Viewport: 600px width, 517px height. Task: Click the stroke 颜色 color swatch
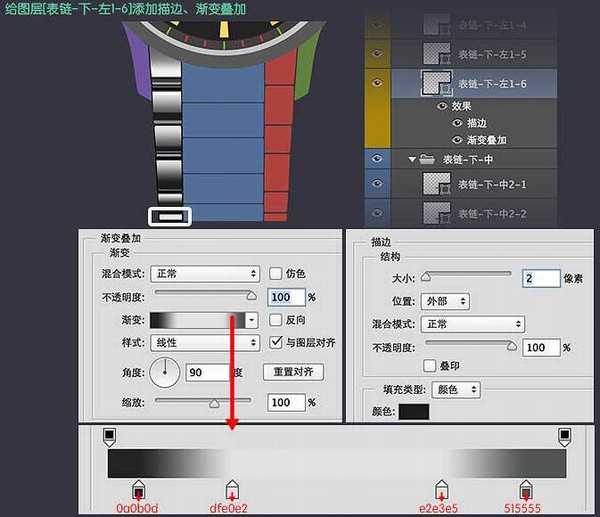click(413, 412)
